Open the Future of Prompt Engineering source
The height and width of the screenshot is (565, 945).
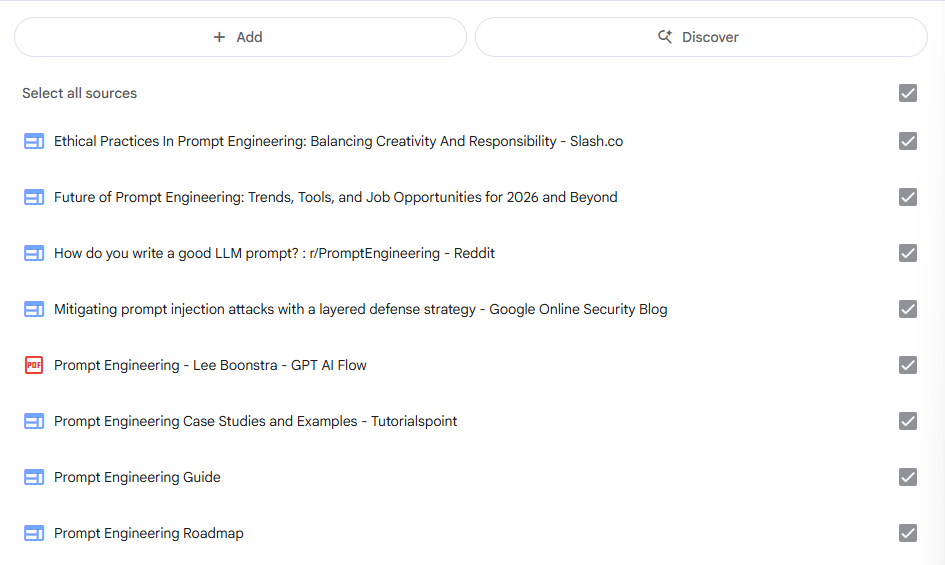pyautogui.click(x=335, y=197)
